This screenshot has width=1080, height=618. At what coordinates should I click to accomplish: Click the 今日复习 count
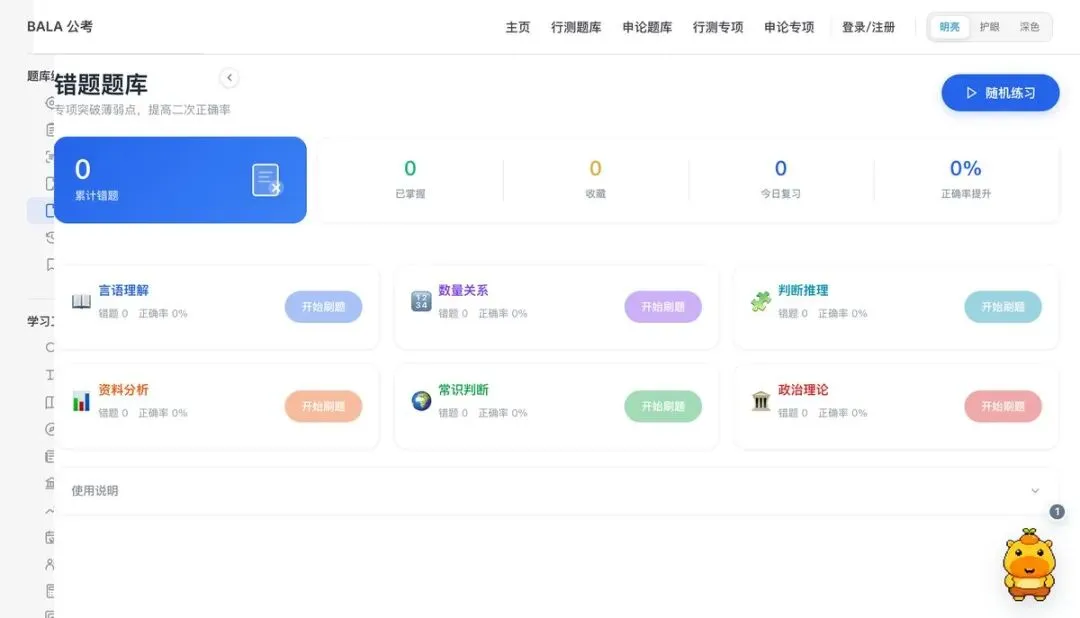pos(780,168)
